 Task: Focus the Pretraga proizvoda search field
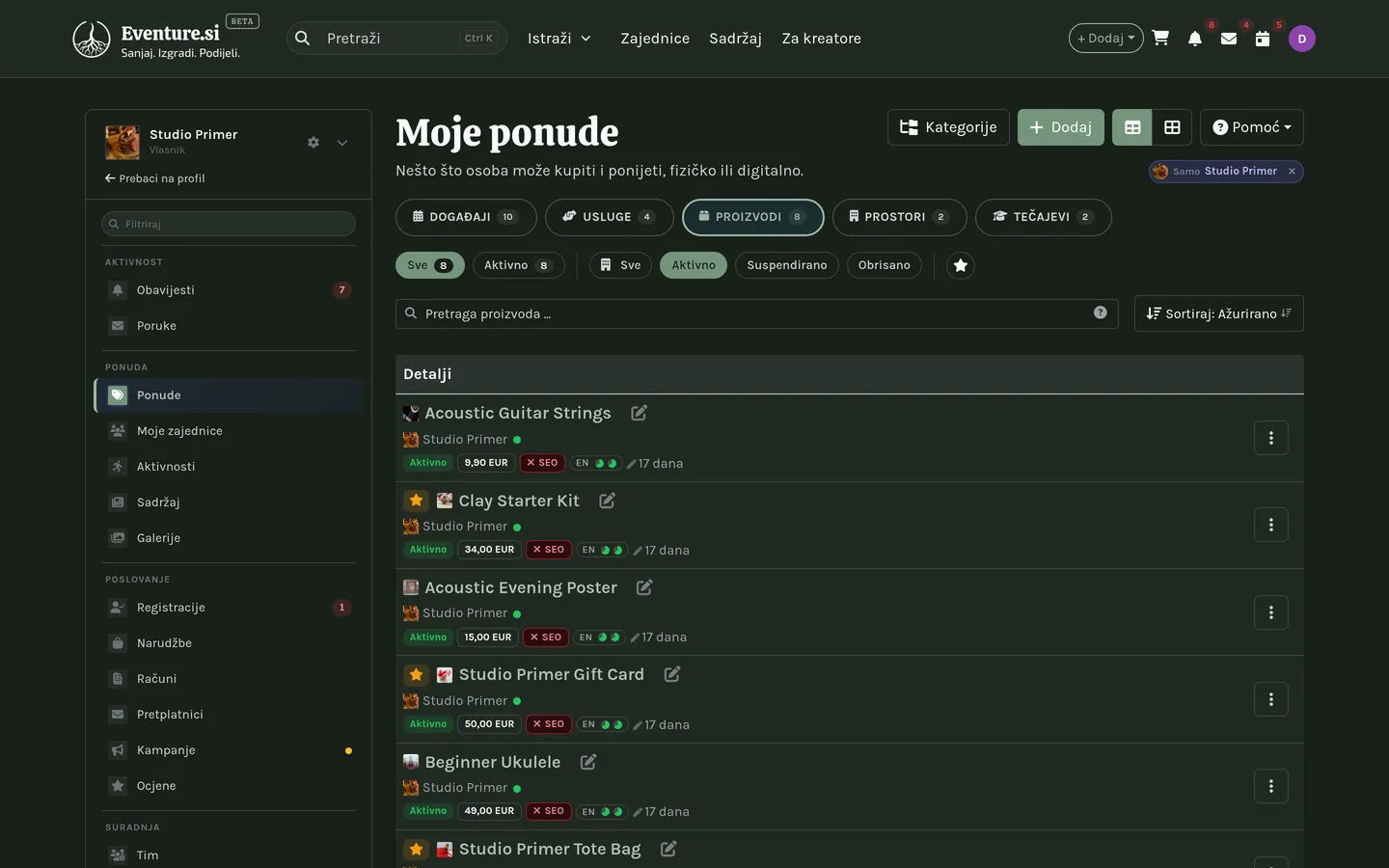[x=756, y=313]
